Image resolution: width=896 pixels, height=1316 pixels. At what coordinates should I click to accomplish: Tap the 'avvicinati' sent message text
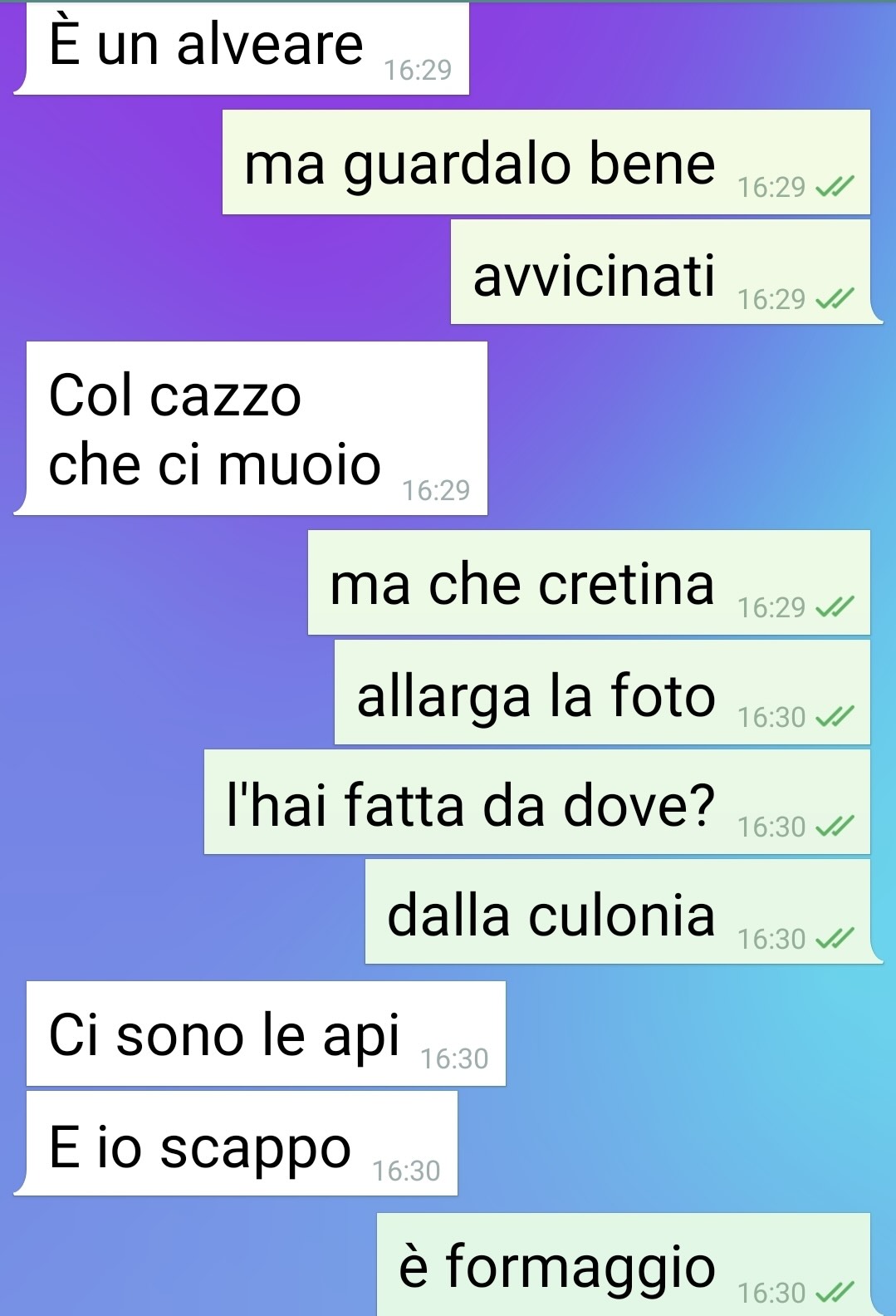coord(594,275)
